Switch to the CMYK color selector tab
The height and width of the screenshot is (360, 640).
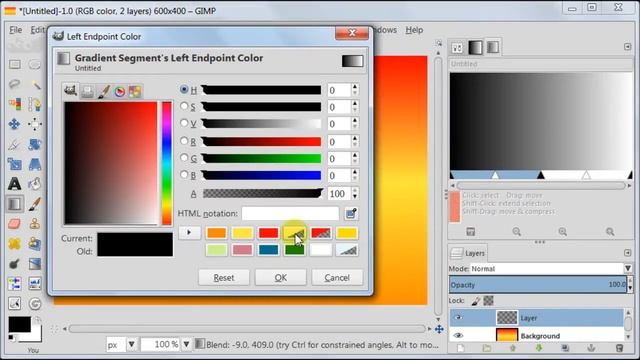[87, 91]
